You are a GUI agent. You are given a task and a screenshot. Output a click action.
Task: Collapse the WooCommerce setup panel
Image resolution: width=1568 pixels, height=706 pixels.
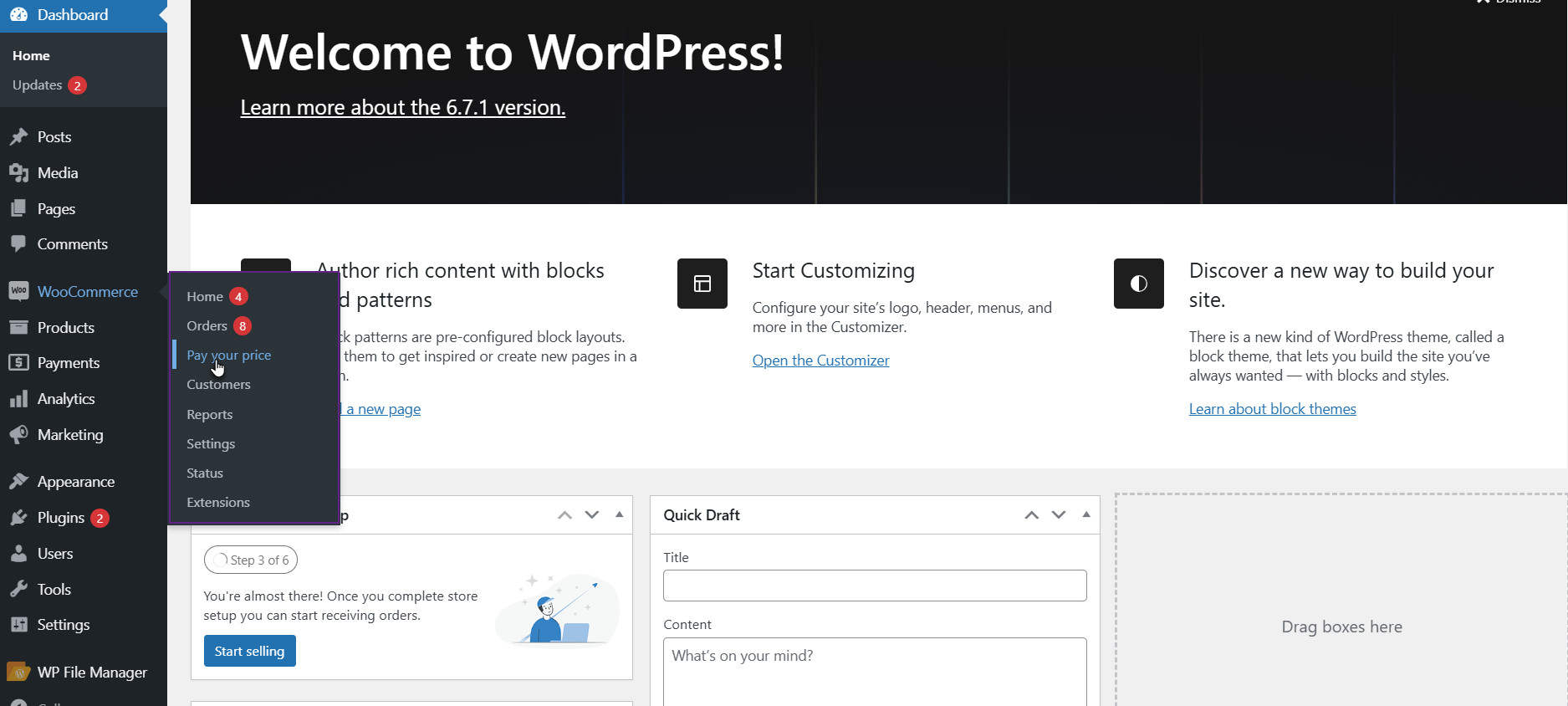tap(620, 514)
